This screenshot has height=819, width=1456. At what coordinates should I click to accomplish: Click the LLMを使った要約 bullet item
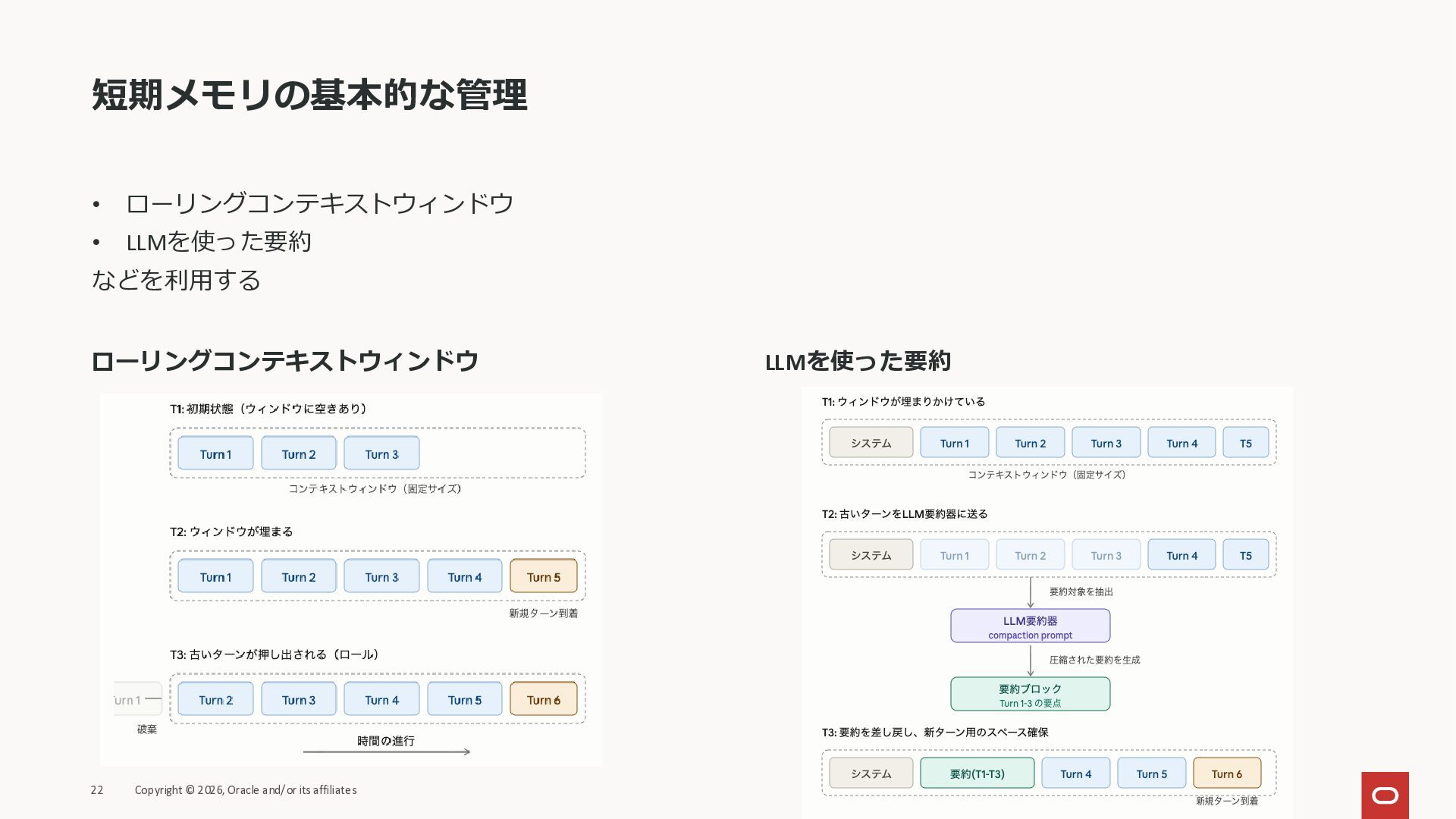click(218, 242)
